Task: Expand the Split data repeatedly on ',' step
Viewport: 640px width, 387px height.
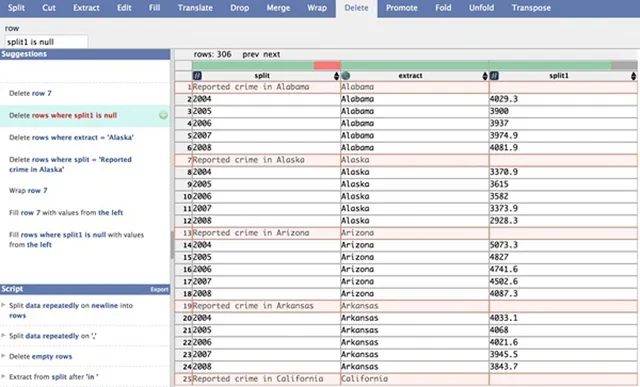Action: pos(3,336)
